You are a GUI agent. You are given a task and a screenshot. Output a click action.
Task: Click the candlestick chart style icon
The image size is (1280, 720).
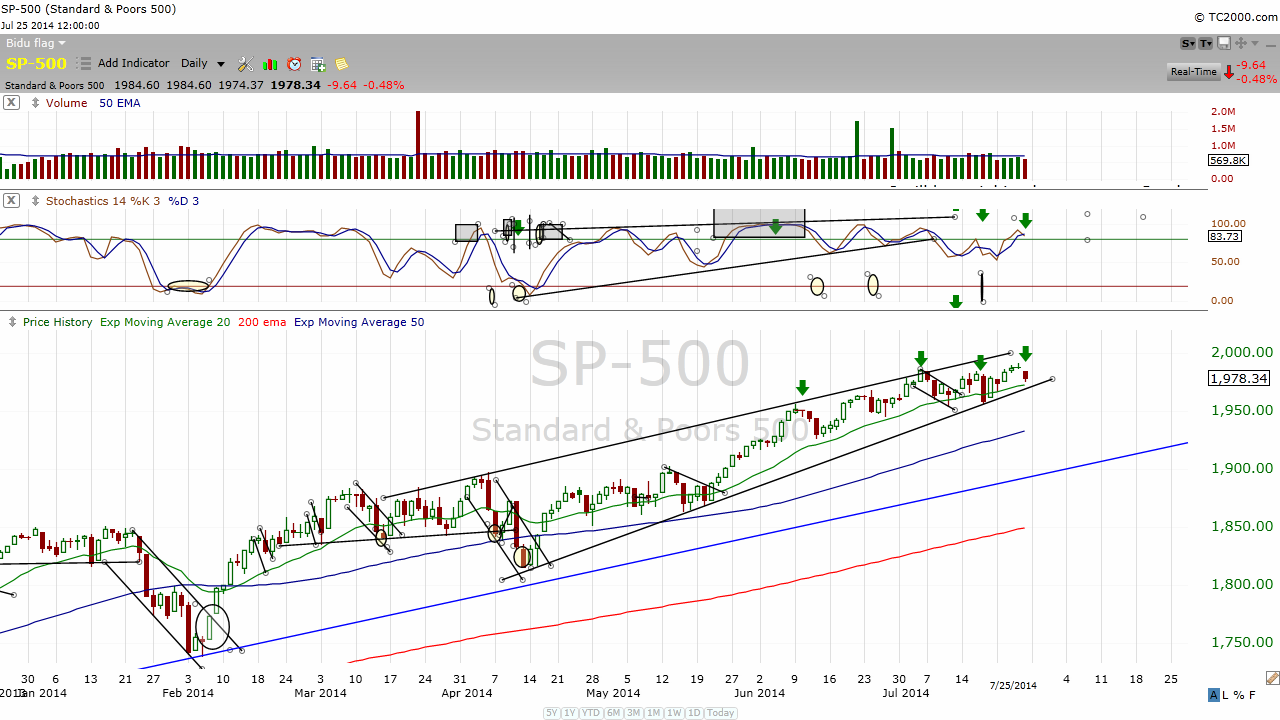point(270,64)
